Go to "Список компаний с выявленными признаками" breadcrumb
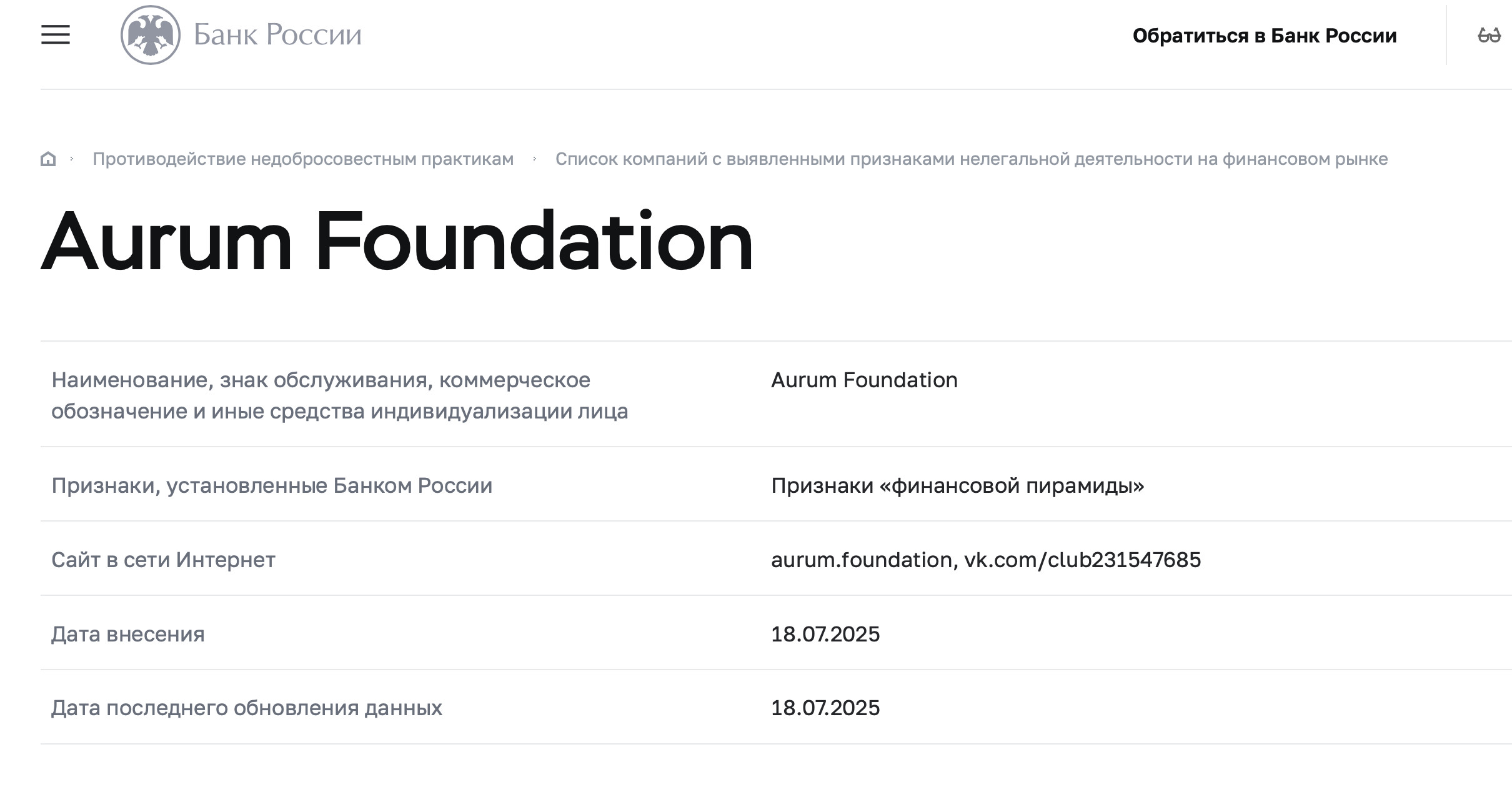The height and width of the screenshot is (792, 1512). pyautogui.click(x=971, y=159)
